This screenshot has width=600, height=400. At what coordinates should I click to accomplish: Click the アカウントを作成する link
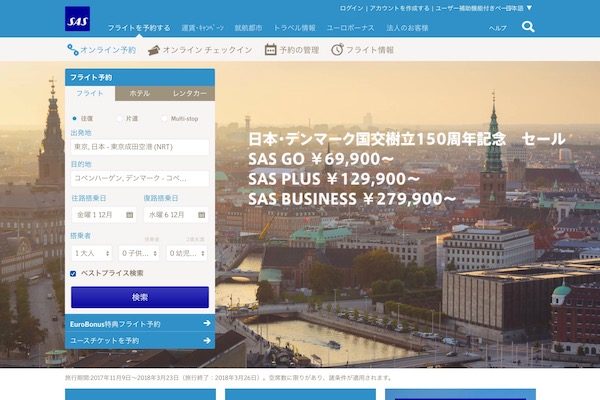pos(399,8)
